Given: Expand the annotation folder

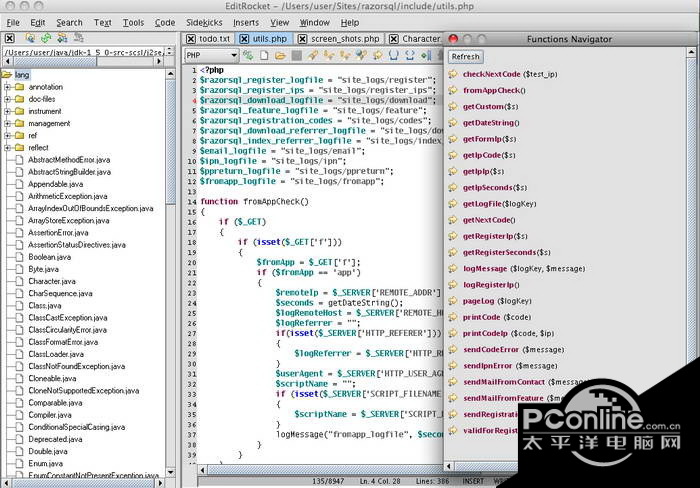Looking at the screenshot, I should pos(7,87).
